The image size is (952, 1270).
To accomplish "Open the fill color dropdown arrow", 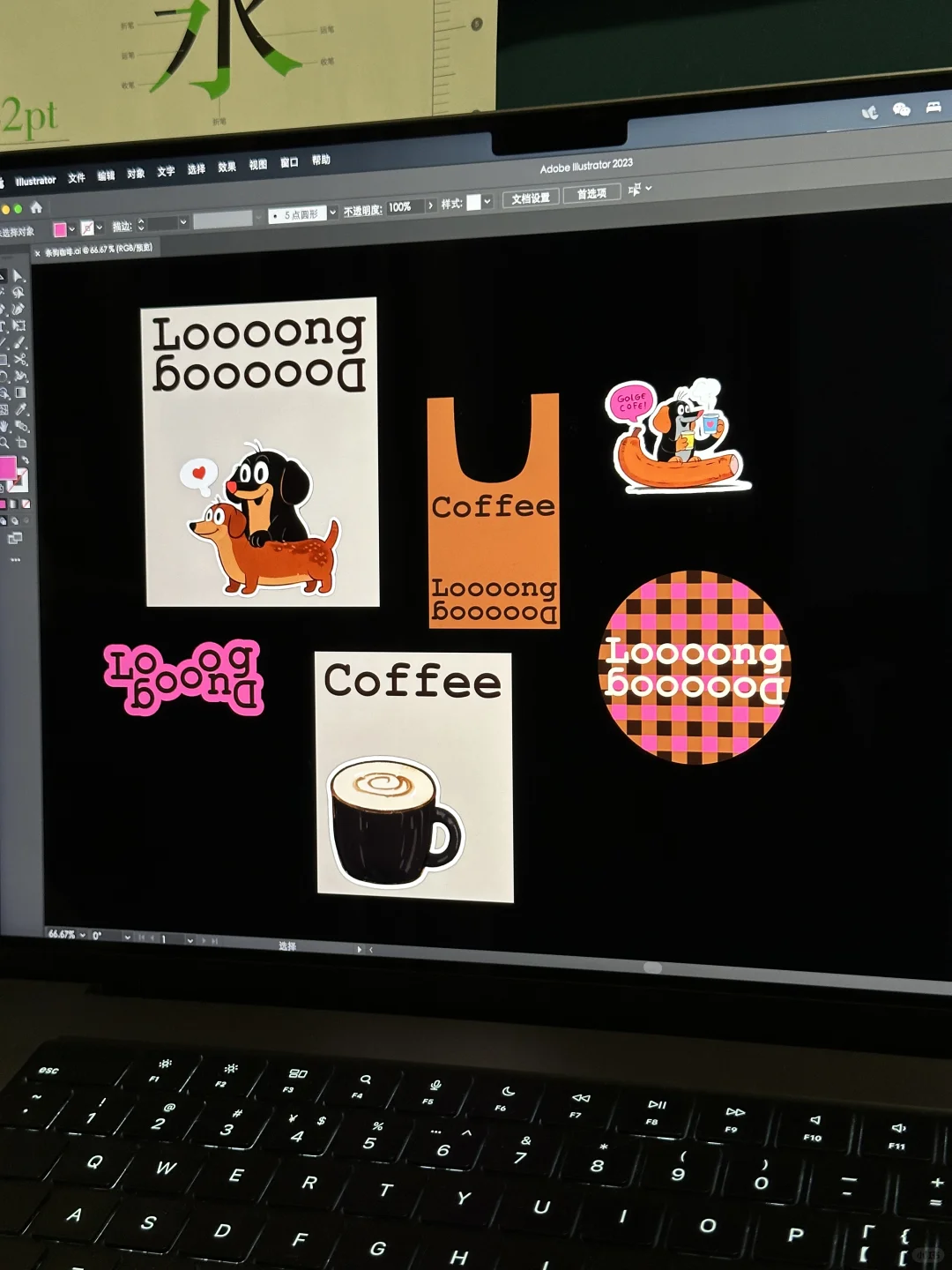I will pyautogui.click(x=72, y=228).
